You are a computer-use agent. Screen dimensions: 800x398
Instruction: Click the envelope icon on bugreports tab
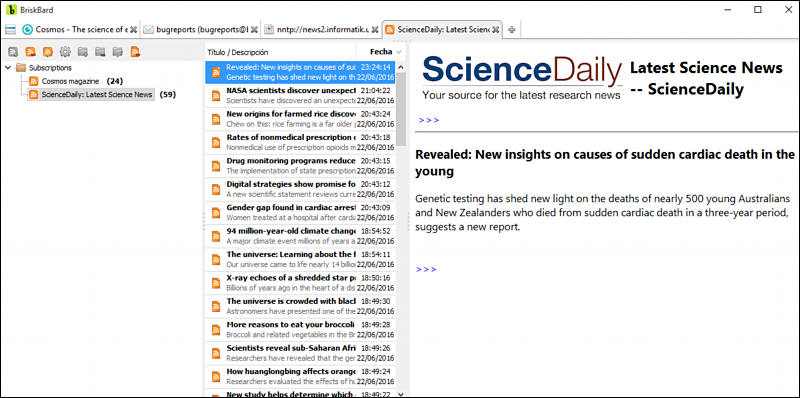148,30
